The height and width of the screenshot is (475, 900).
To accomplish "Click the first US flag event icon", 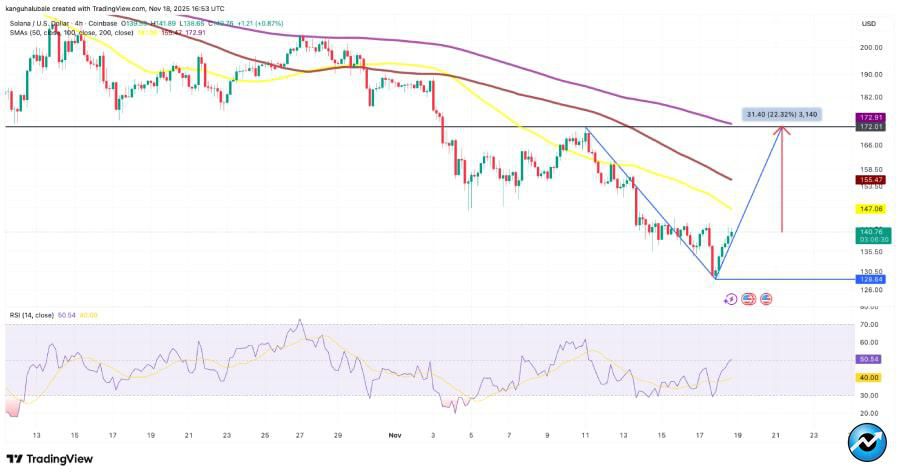I will point(748,298).
